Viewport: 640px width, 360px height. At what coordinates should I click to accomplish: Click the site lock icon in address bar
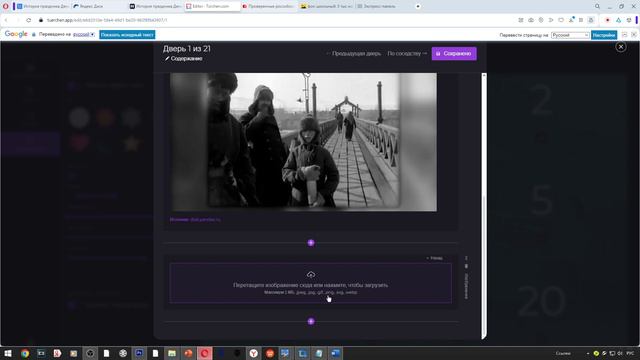pyautogui.click(x=41, y=20)
